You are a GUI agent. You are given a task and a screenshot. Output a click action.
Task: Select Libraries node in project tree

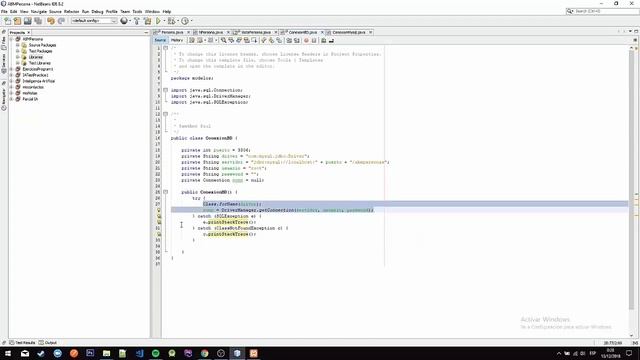coord(36,57)
